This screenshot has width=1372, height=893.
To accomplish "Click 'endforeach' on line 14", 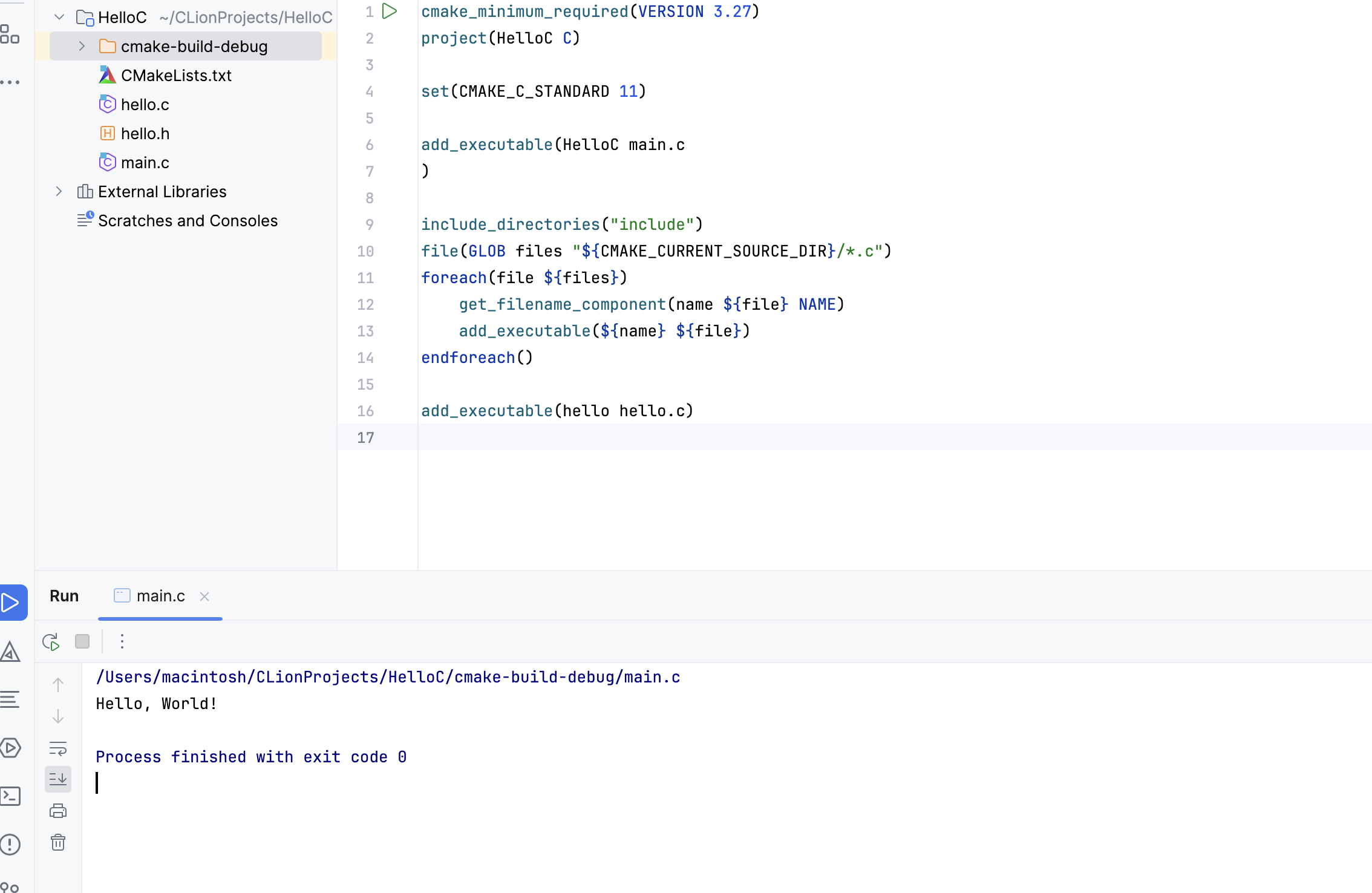I will pos(468,358).
